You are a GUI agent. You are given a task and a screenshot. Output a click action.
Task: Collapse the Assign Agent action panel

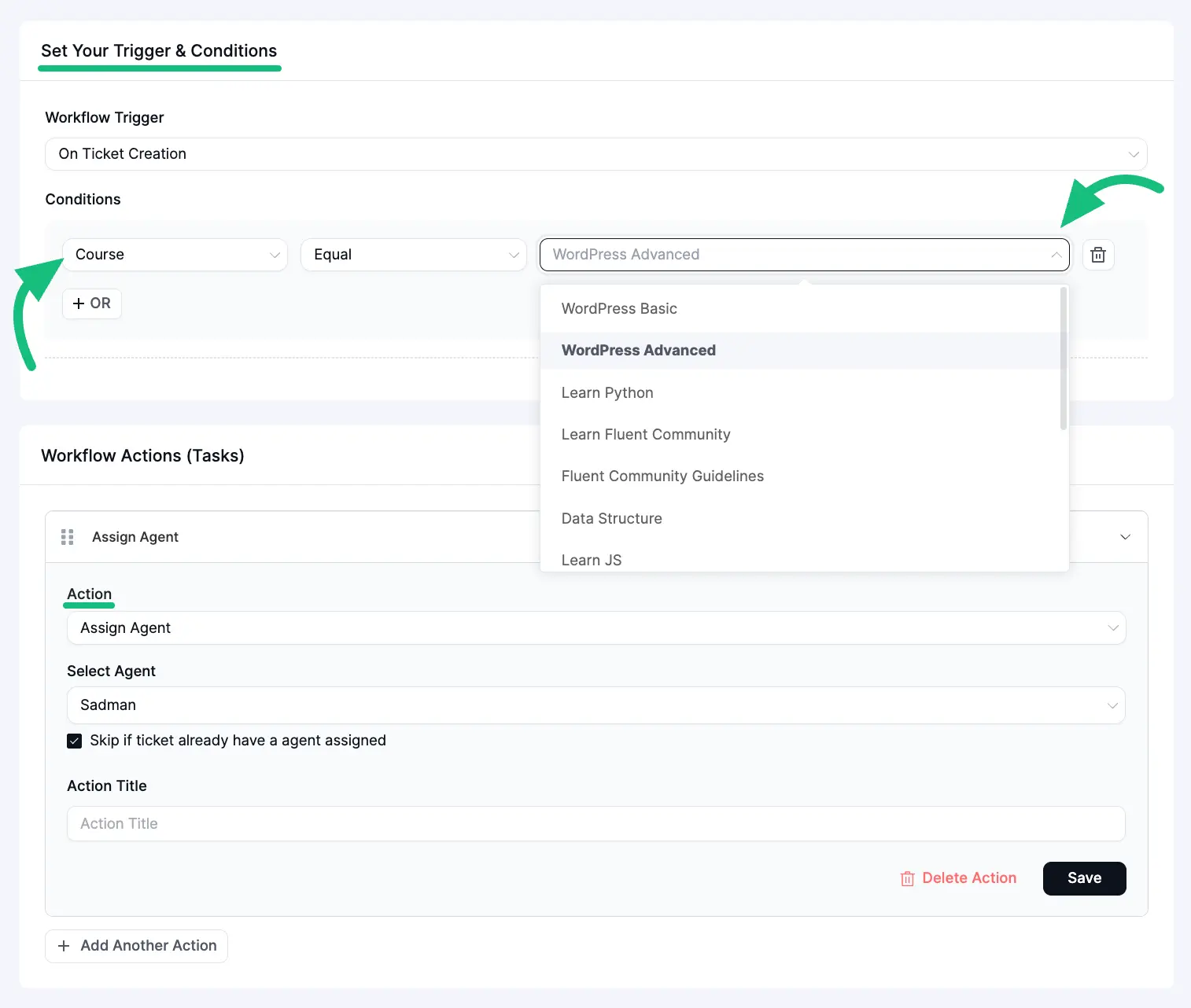1125,537
